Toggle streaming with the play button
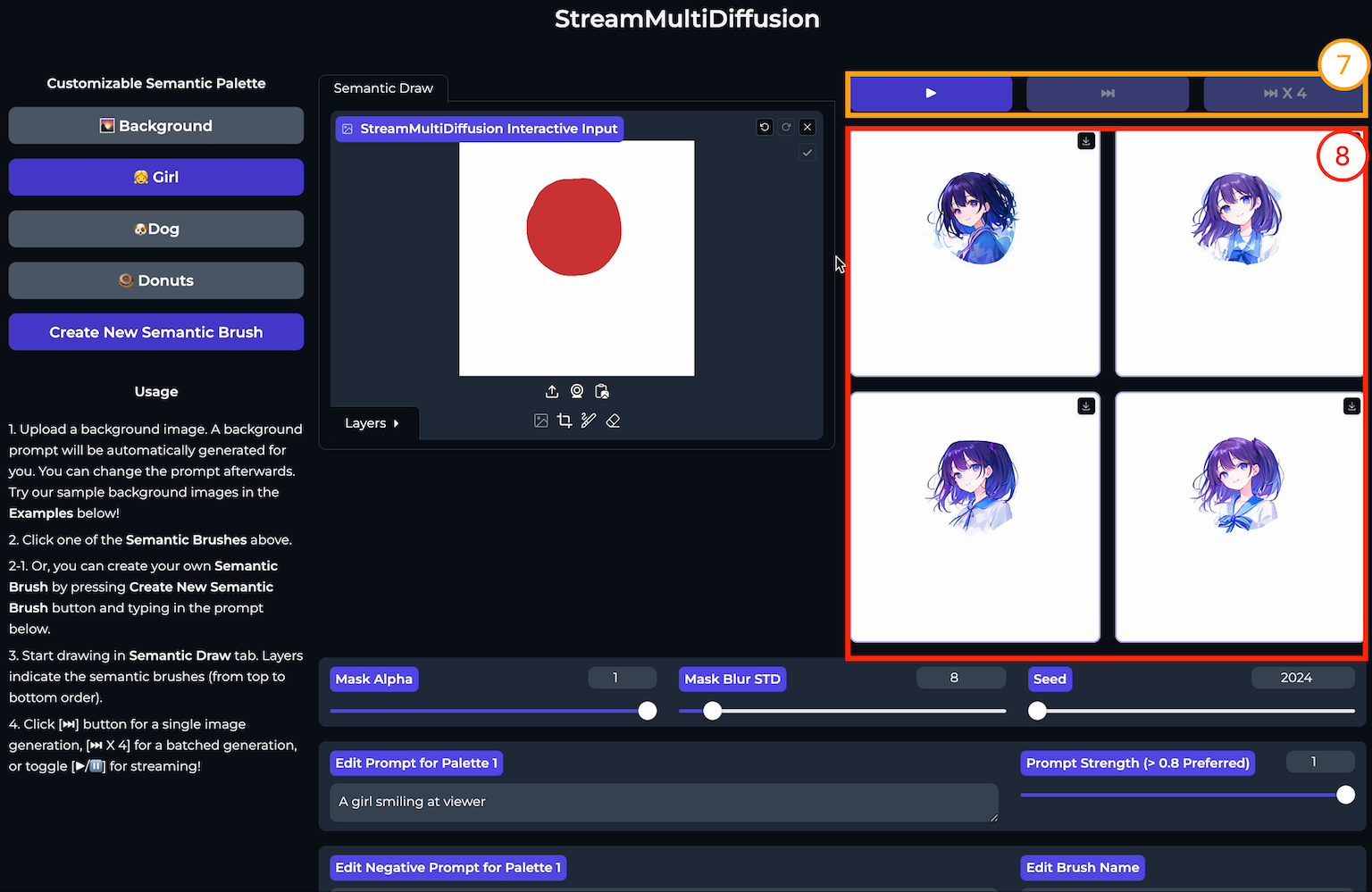This screenshot has width=1372, height=892. [931, 93]
